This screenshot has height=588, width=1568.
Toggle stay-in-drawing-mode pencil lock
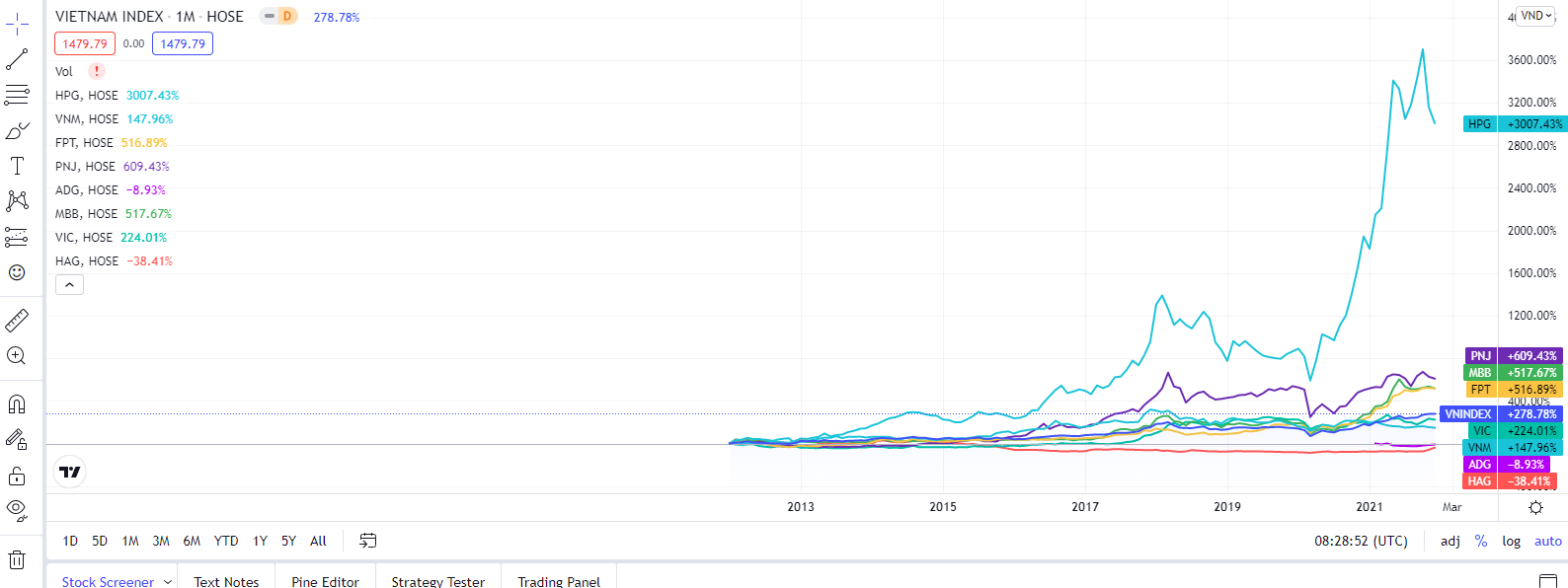click(x=17, y=440)
